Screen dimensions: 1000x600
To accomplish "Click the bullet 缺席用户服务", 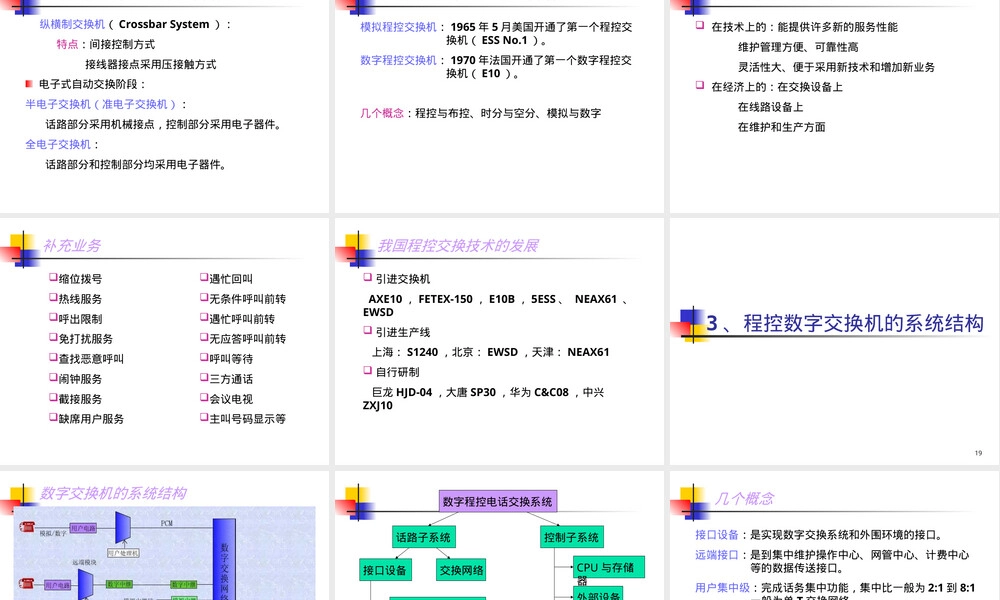I will pos(87,419).
